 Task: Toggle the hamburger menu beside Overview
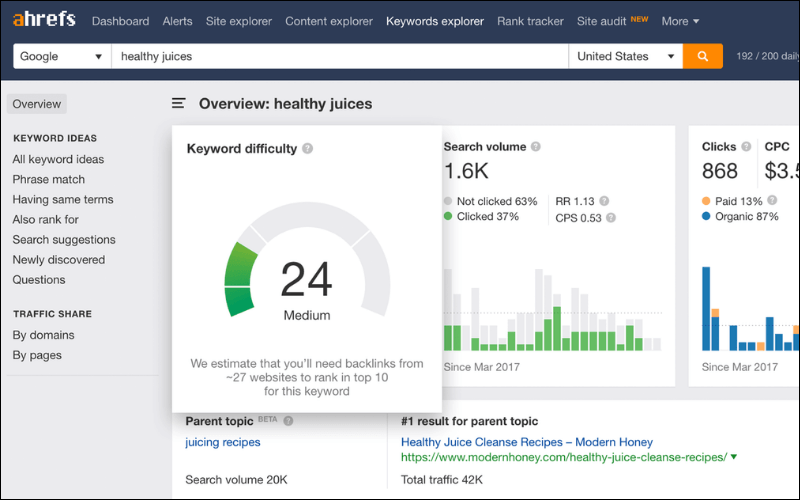tap(179, 103)
